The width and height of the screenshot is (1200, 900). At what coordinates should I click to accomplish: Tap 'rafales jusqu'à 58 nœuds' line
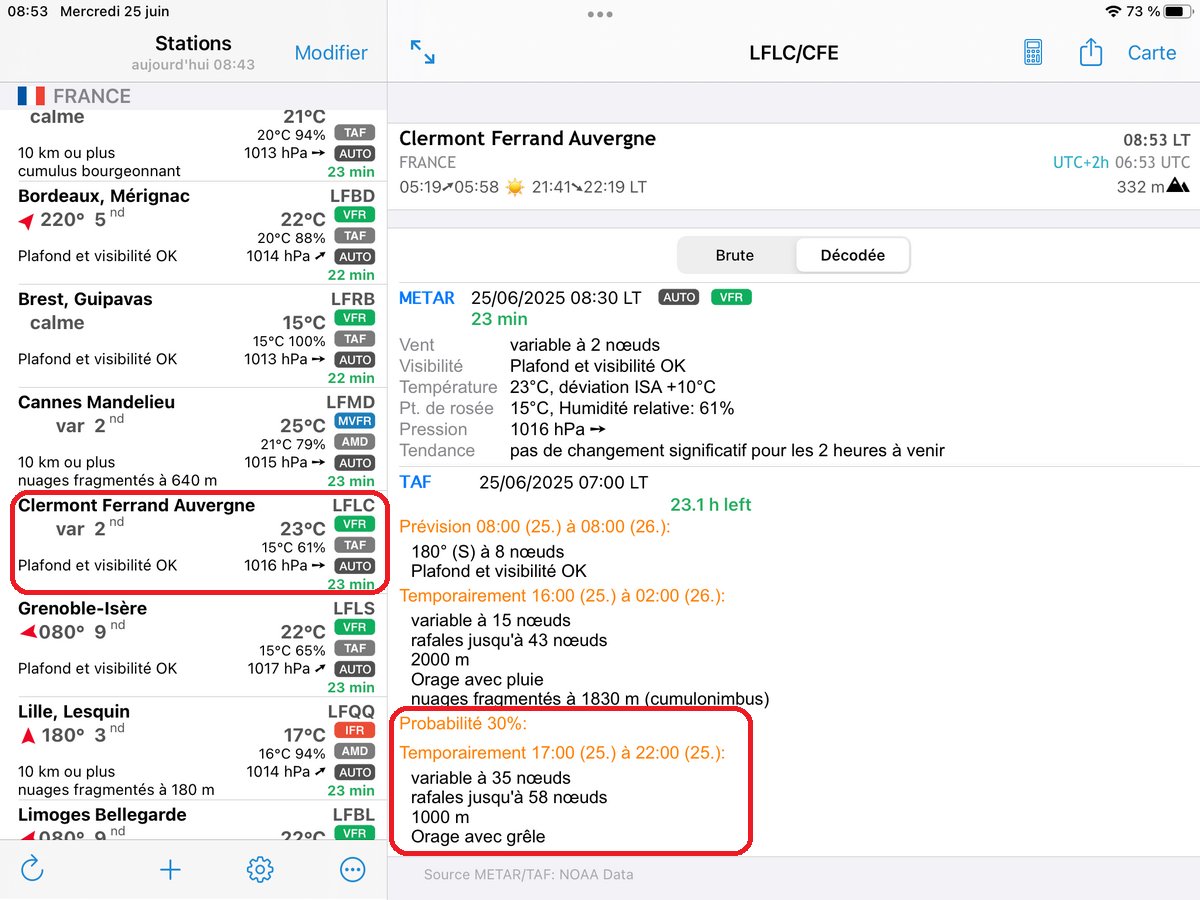[509, 797]
